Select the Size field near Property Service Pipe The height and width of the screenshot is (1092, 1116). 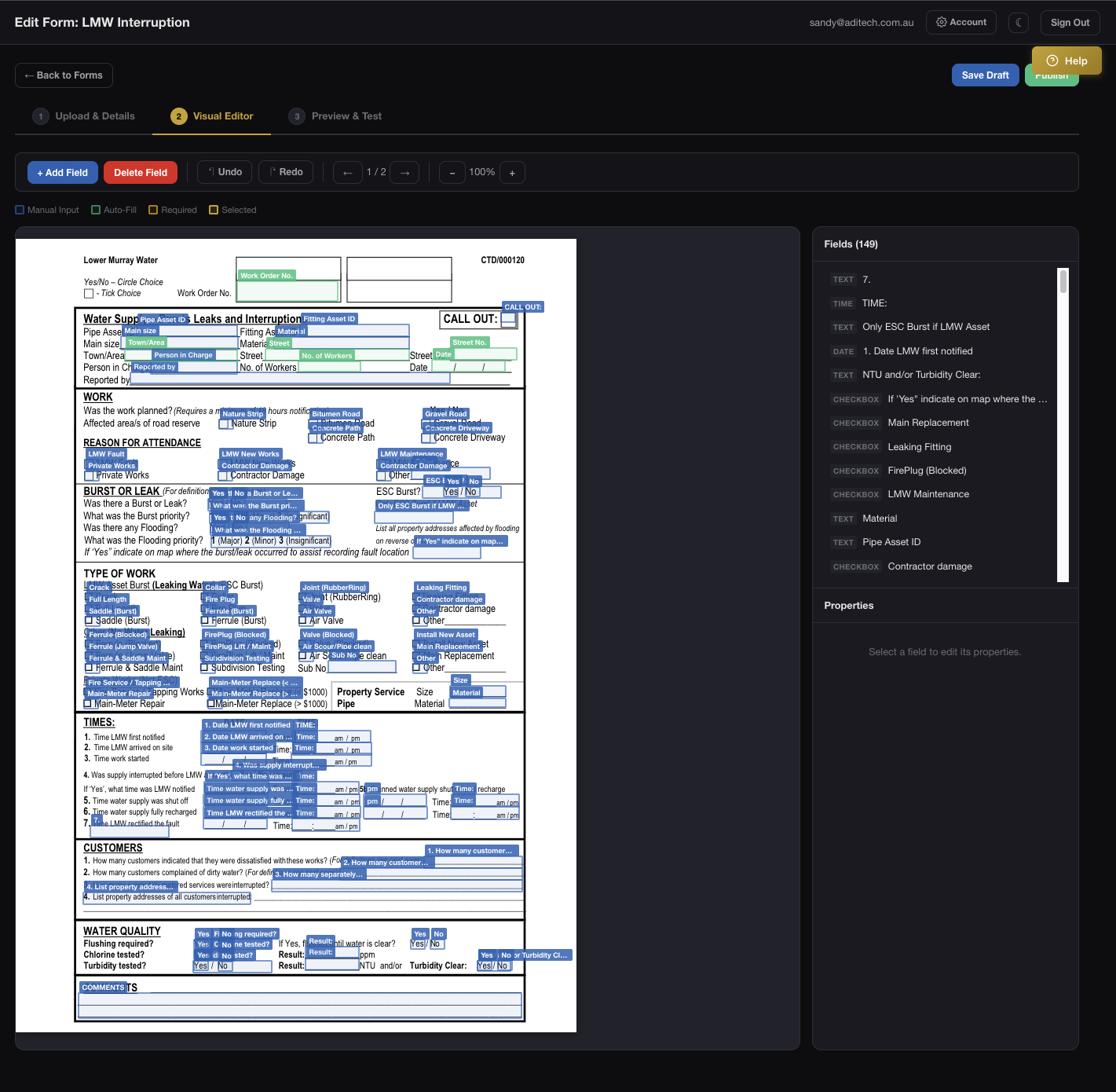pyautogui.click(x=478, y=691)
